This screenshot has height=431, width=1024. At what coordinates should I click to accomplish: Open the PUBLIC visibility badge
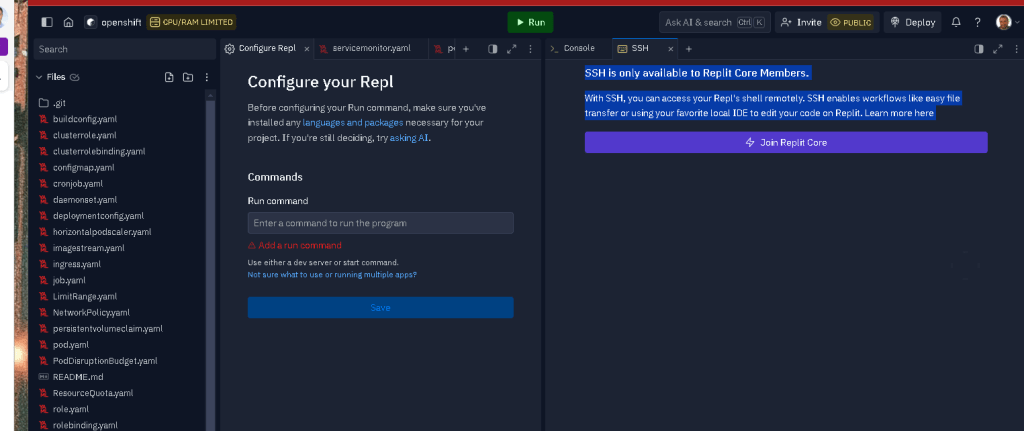850,22
